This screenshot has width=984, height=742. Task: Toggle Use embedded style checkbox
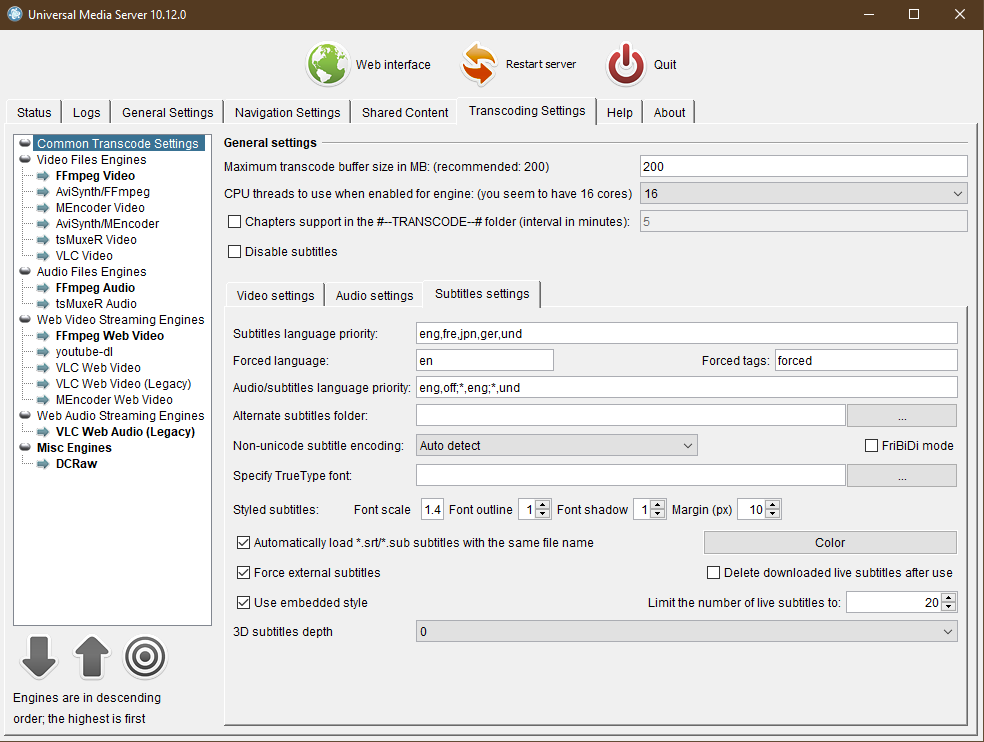[243, 603]
